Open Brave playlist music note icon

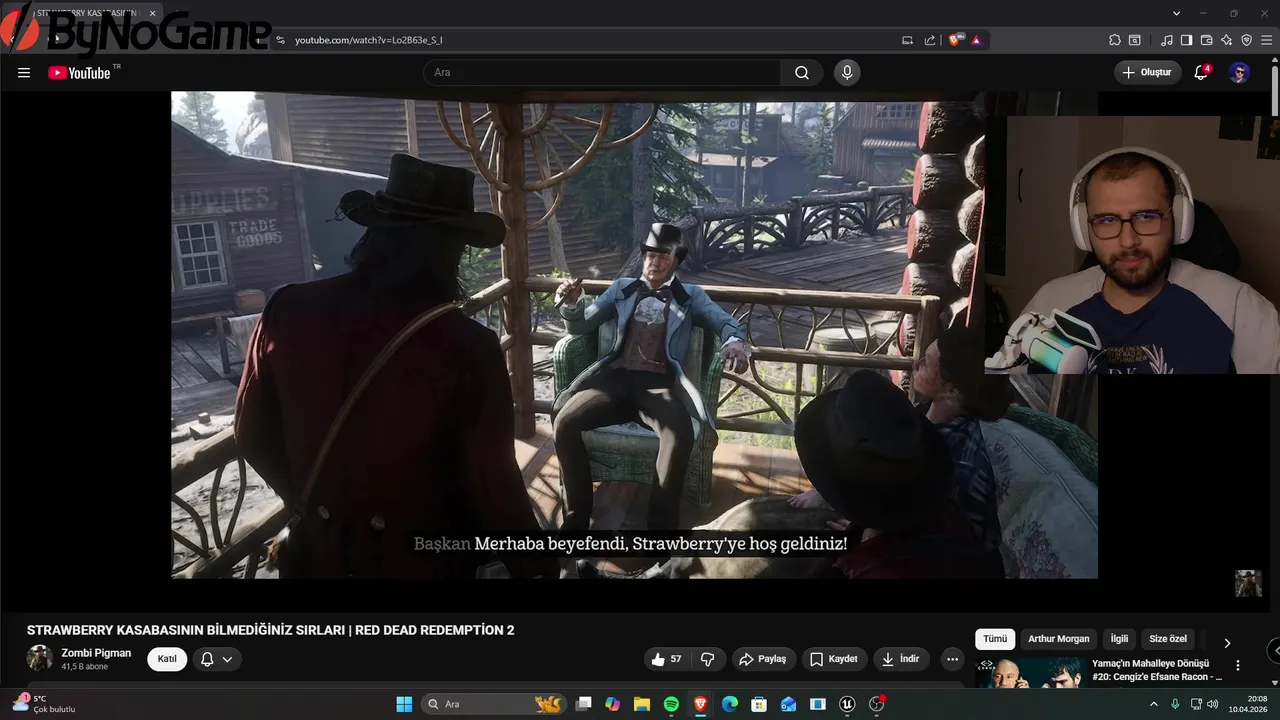point(1167,40)
